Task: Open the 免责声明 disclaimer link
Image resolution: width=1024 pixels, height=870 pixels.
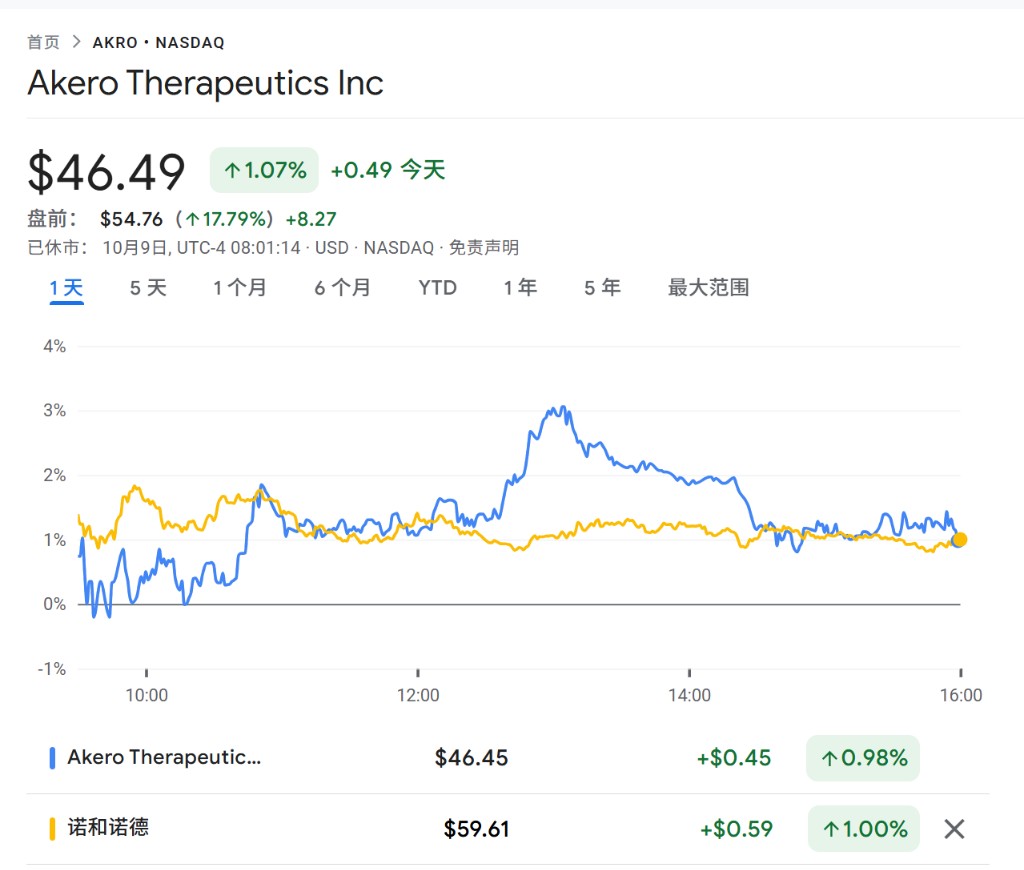Action: (484, 248)
